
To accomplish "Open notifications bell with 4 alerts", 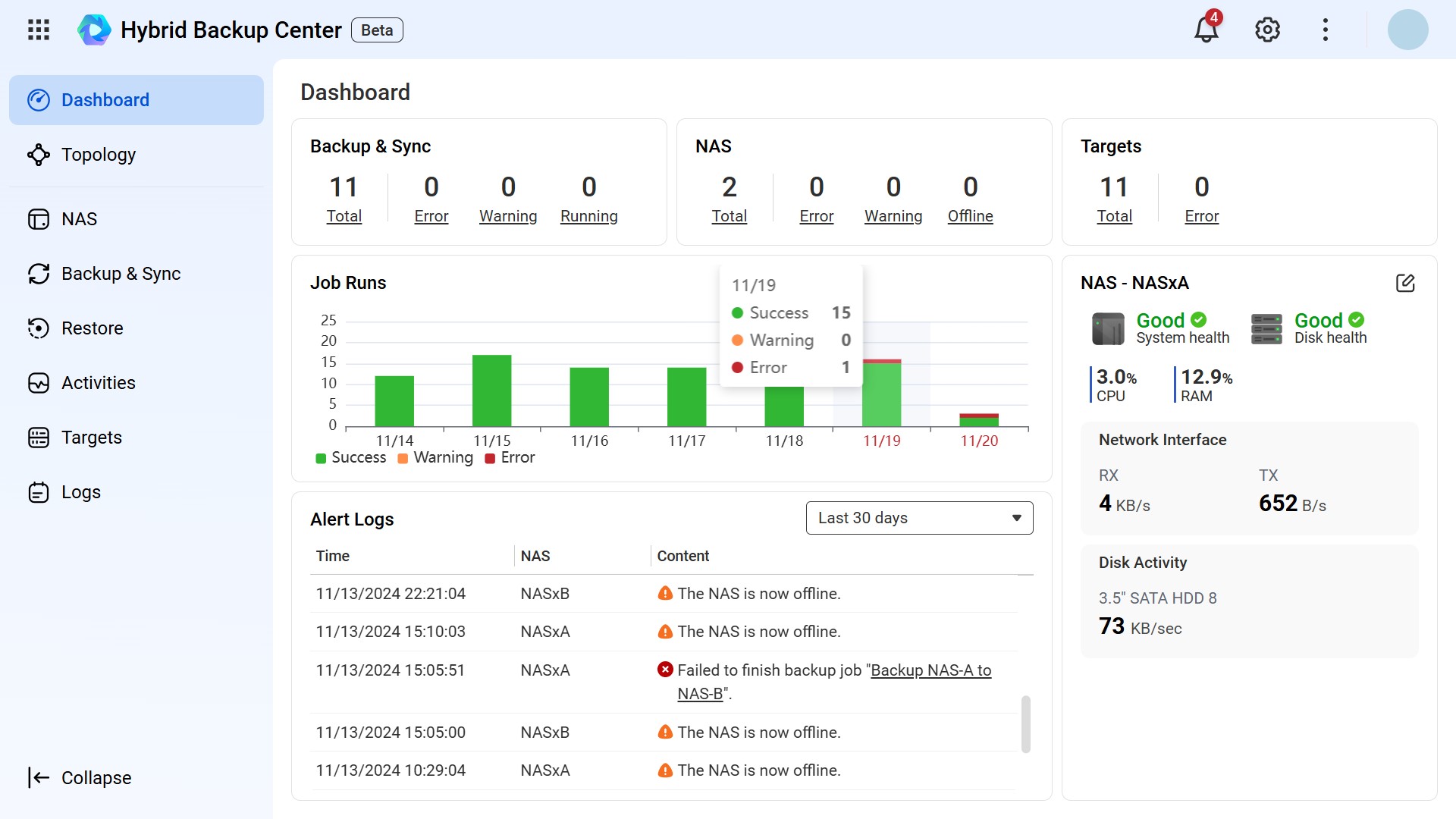I will pos(1207,29).
